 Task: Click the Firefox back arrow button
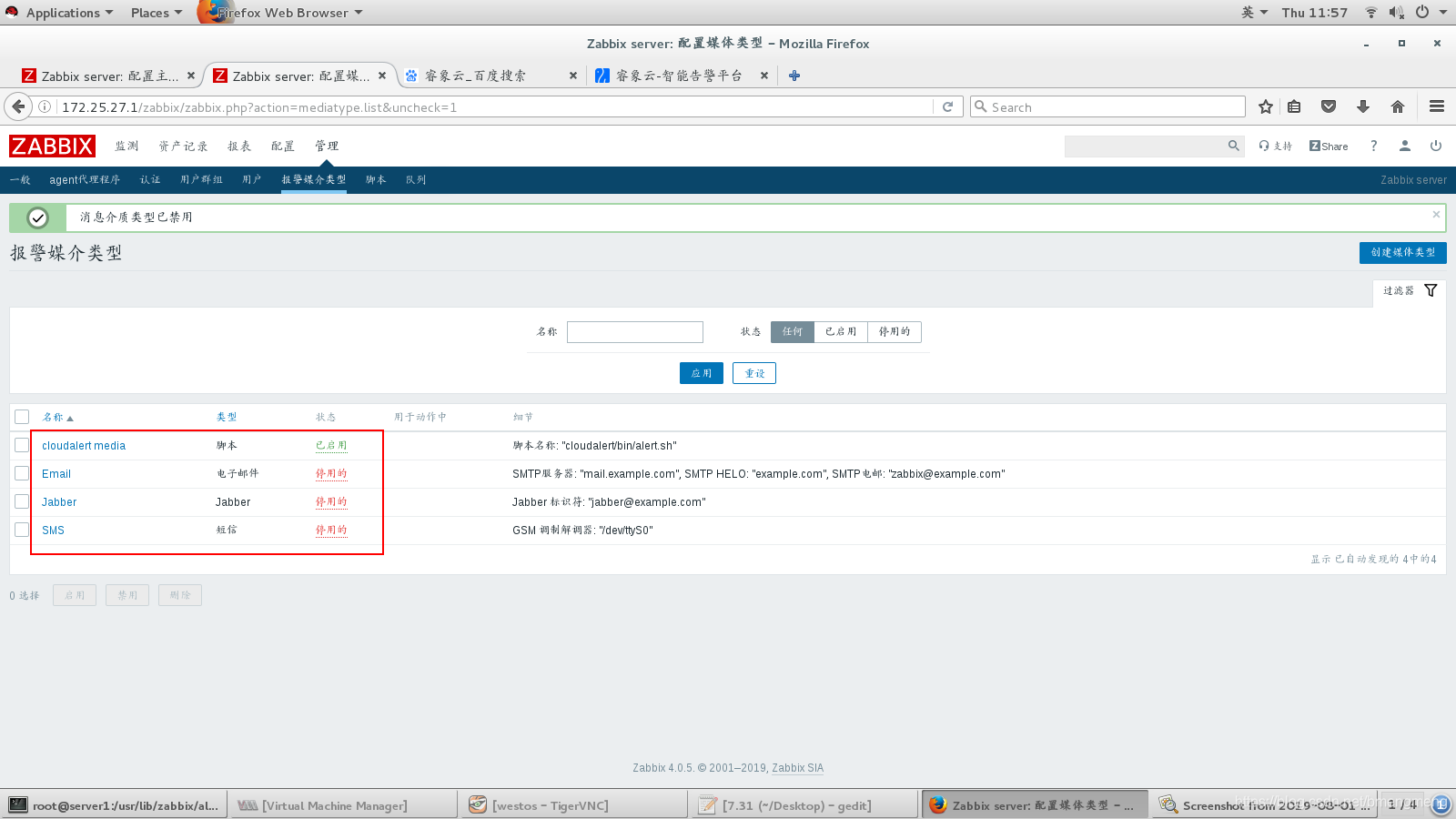pyautogui.click(x=18, y=106)
